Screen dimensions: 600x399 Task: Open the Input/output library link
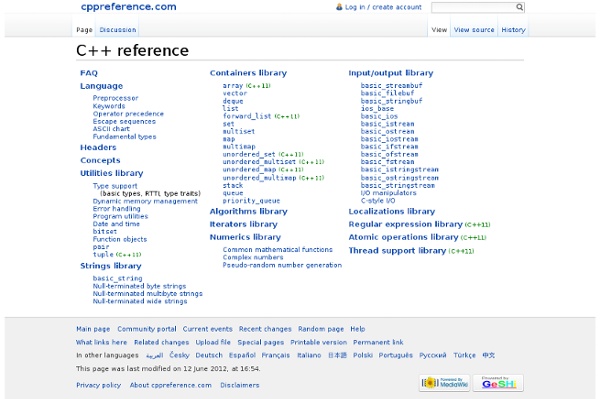click(391, 73)
